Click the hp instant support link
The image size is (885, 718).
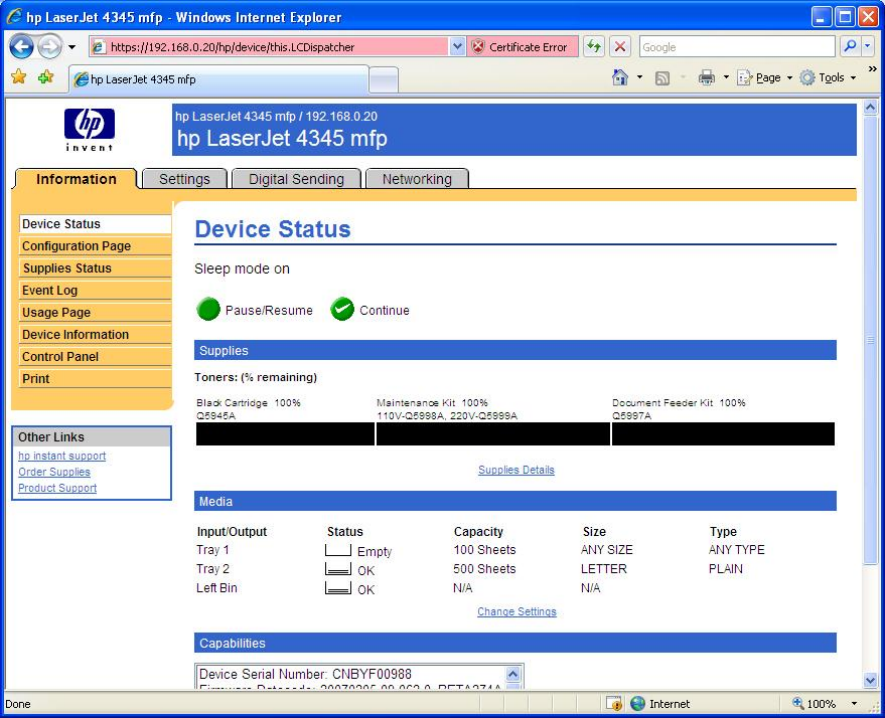[x=62, y=456]
